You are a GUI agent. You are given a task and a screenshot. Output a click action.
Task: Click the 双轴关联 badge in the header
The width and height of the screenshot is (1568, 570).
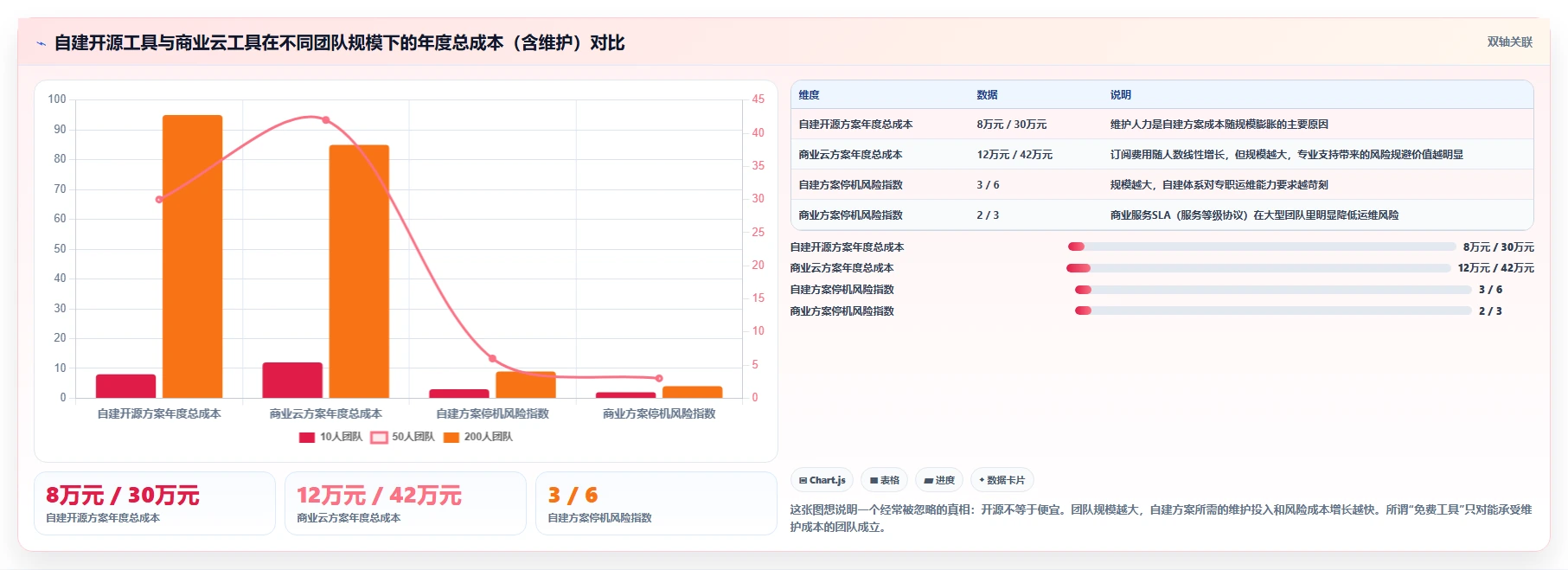pyautogui.click(x=1510, y=42)
